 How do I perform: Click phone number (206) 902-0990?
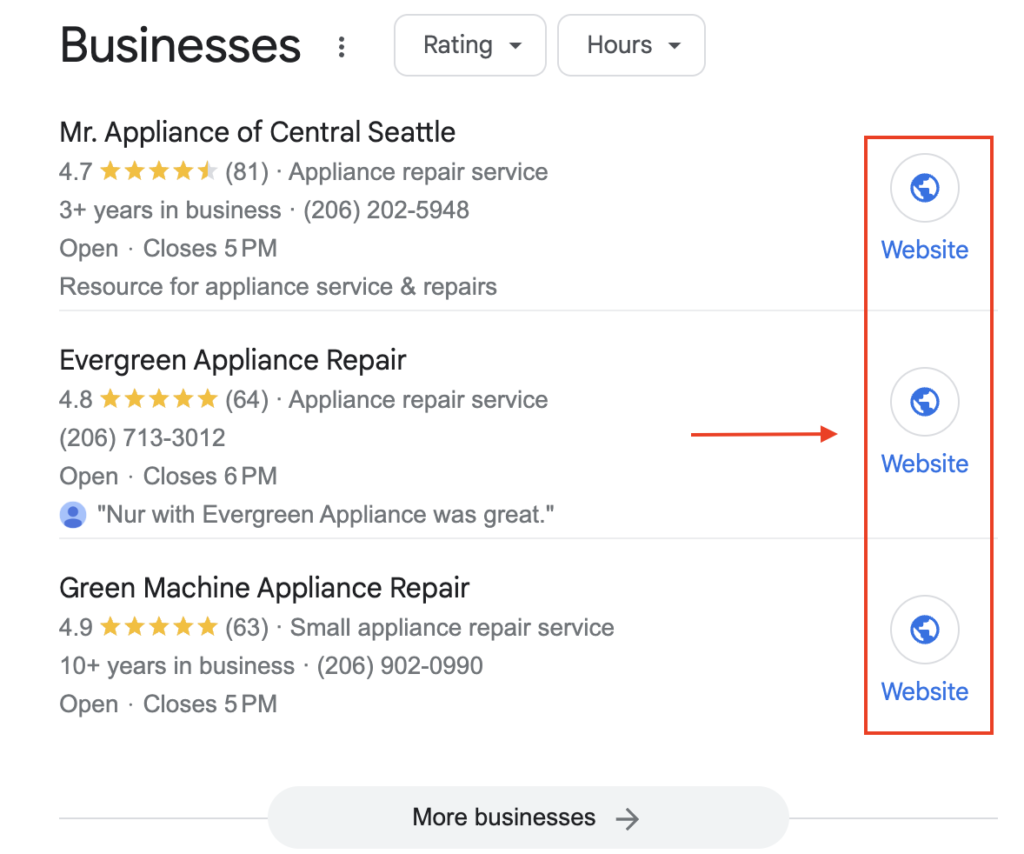click(400, 666)
